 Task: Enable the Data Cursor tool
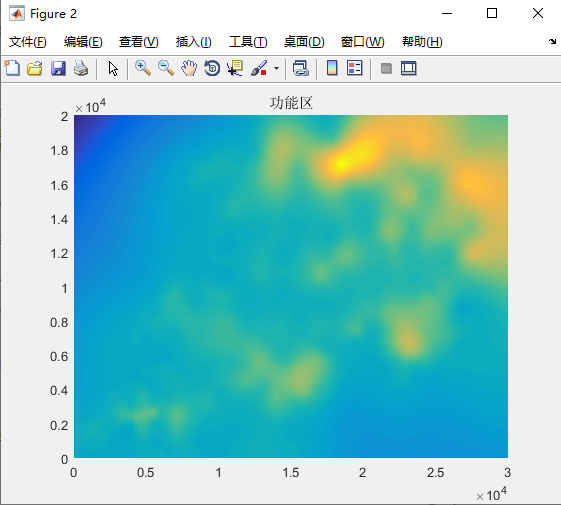[x=235, y=68]
